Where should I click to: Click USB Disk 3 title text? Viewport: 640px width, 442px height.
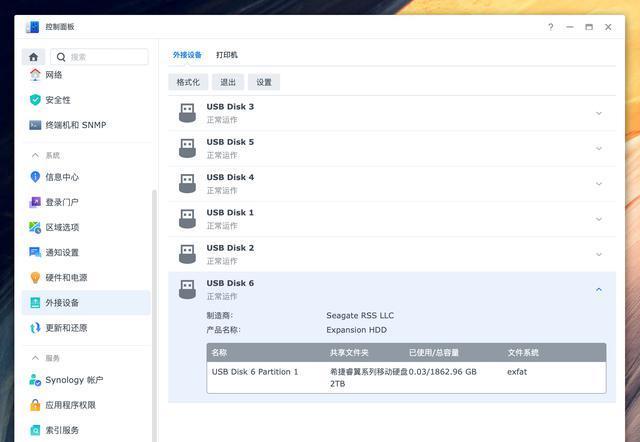(230, 107)
